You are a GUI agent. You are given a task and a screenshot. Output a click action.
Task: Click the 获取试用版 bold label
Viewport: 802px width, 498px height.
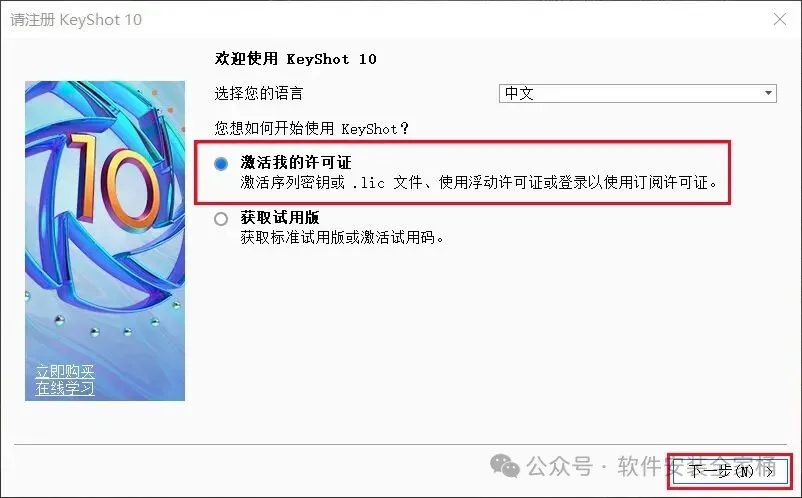click(x=280, y=218)
